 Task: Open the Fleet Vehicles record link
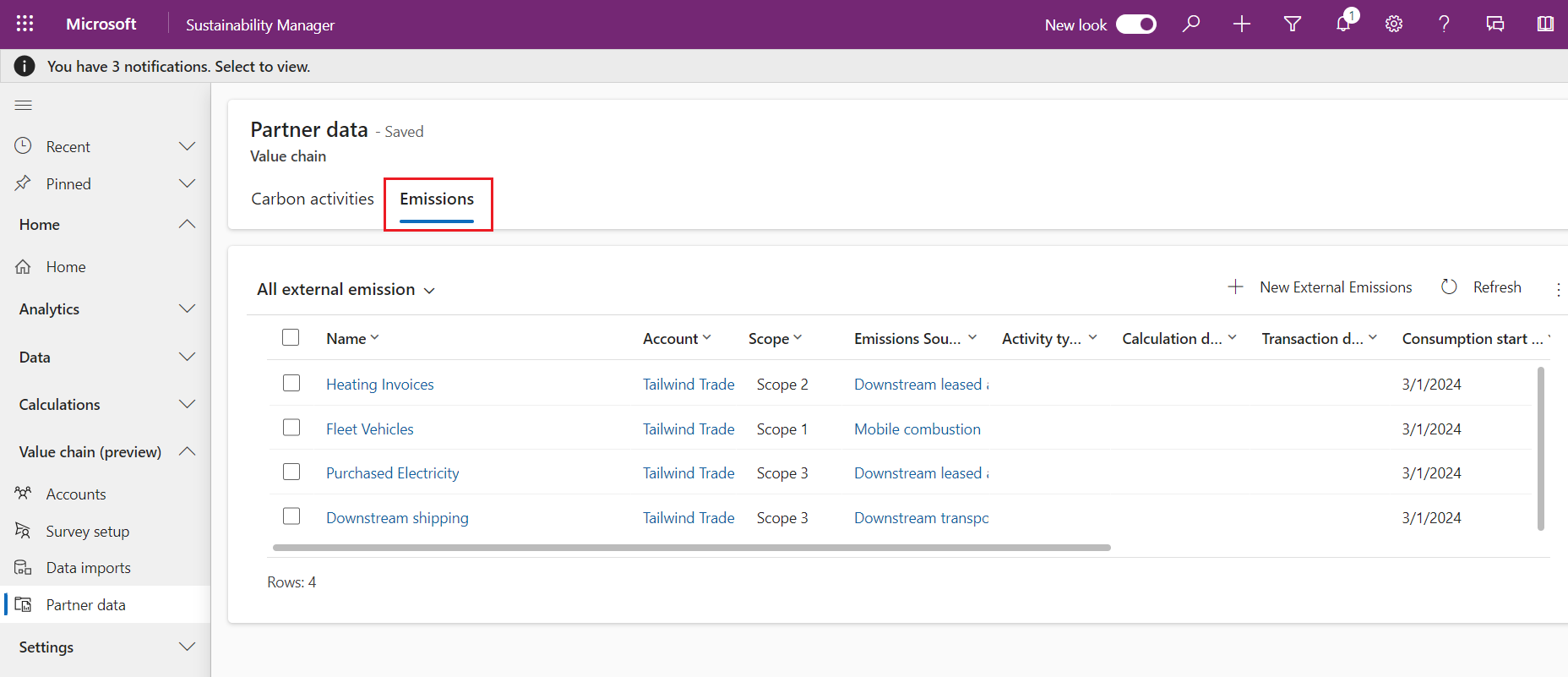tap(370, 429)
